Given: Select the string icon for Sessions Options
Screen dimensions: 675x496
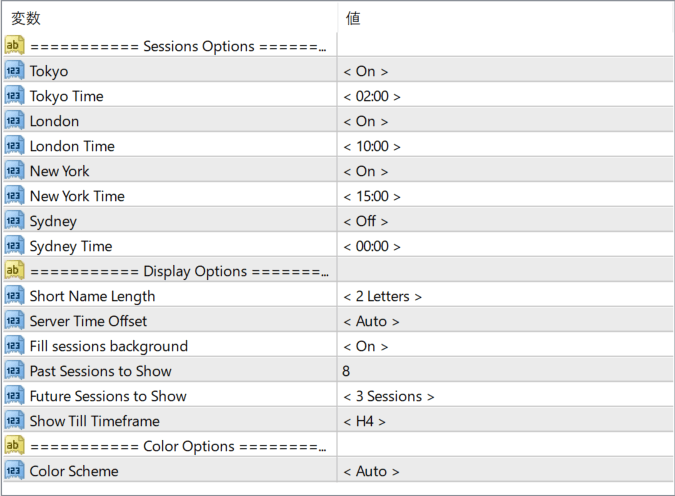Looking at the screenshot, I should (x=14, y=45).
